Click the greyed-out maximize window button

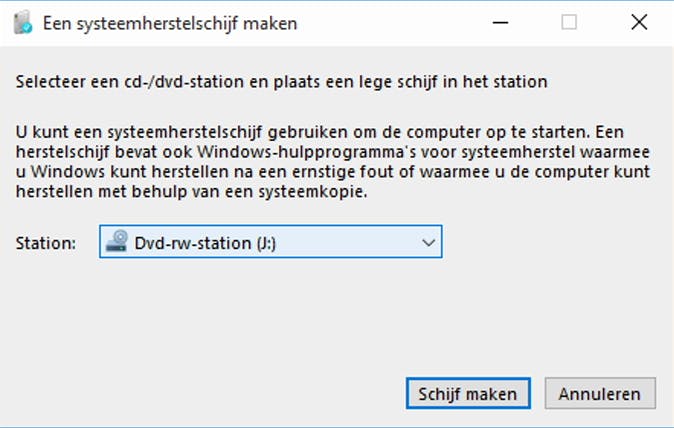click(x=569, y=22)
